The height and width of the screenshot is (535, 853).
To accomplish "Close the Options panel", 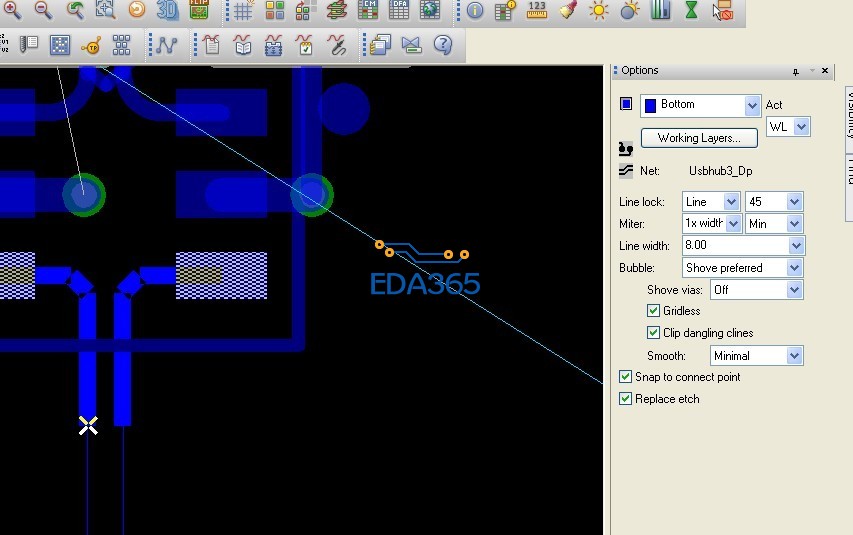I will point(825,71).
